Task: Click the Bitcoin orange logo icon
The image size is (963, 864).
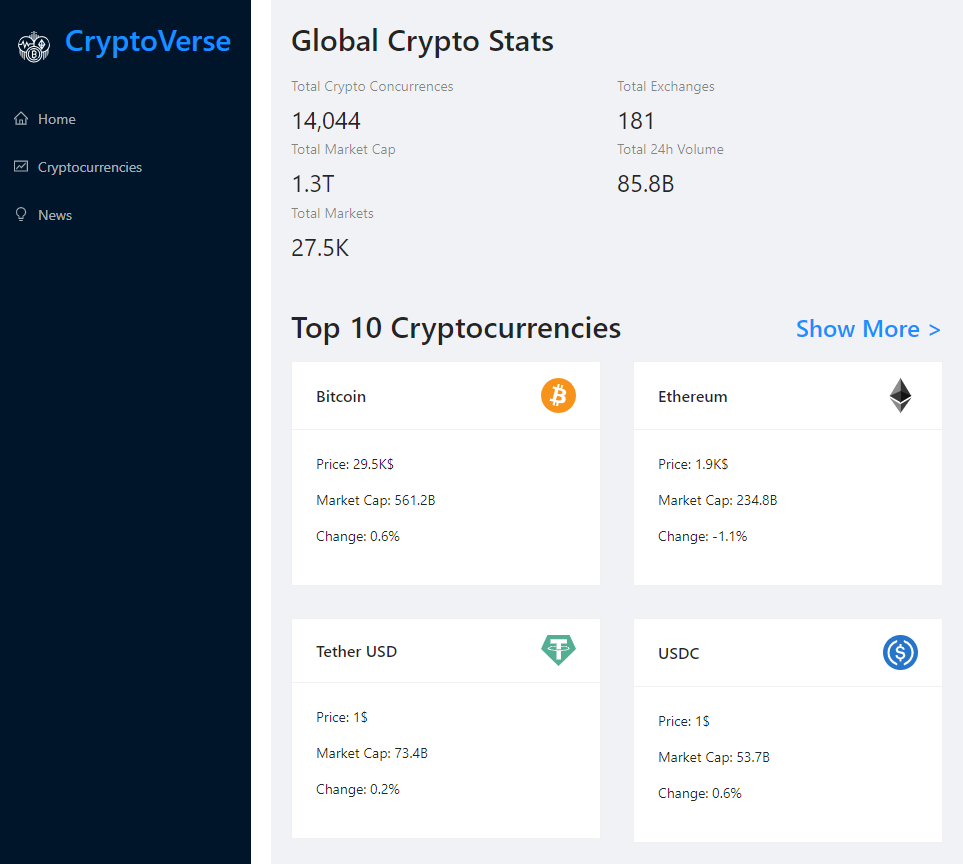Action: click(558, 395)
